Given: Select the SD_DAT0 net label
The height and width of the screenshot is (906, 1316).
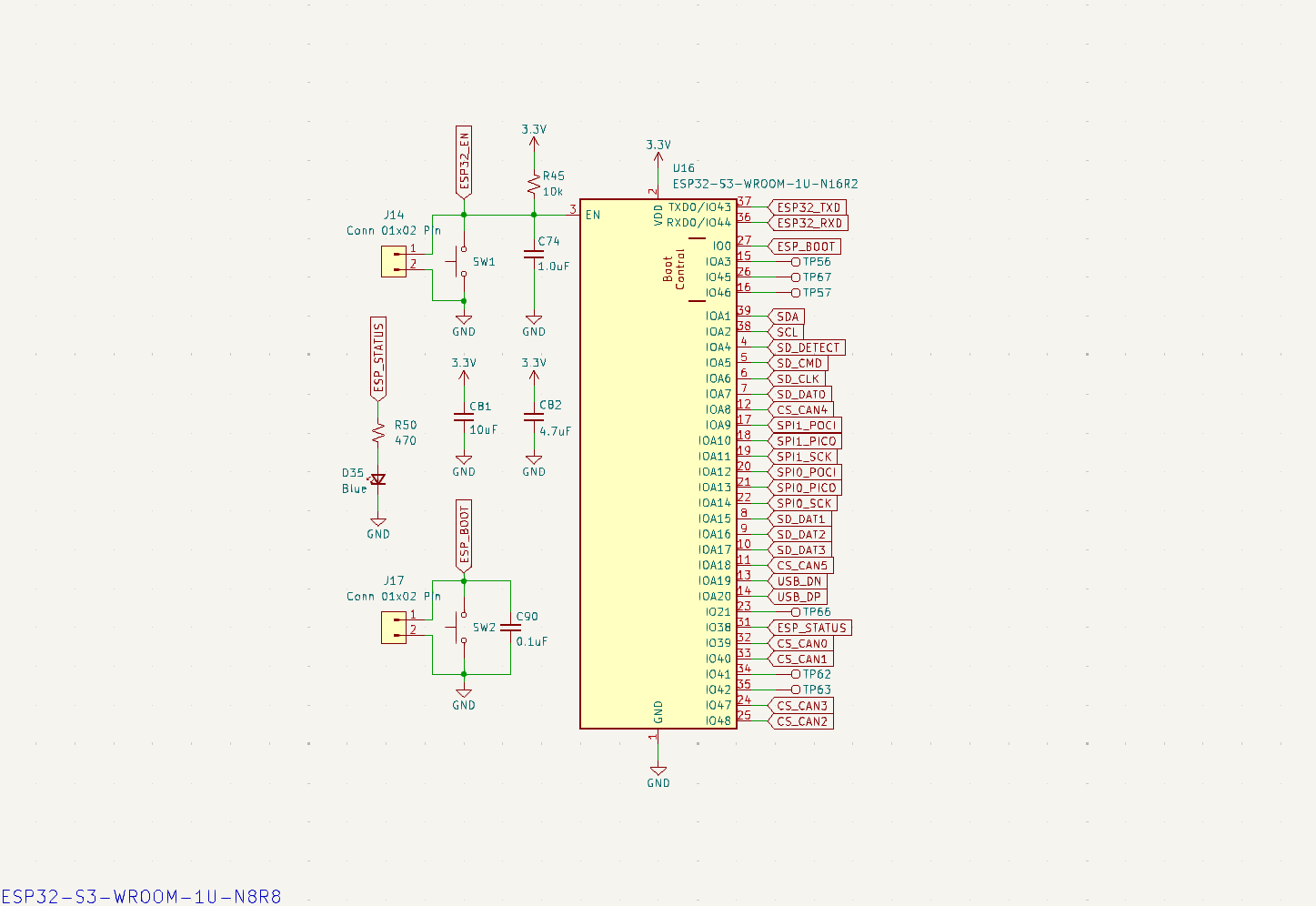Looking at the screenshot, I should pos(800,394).
